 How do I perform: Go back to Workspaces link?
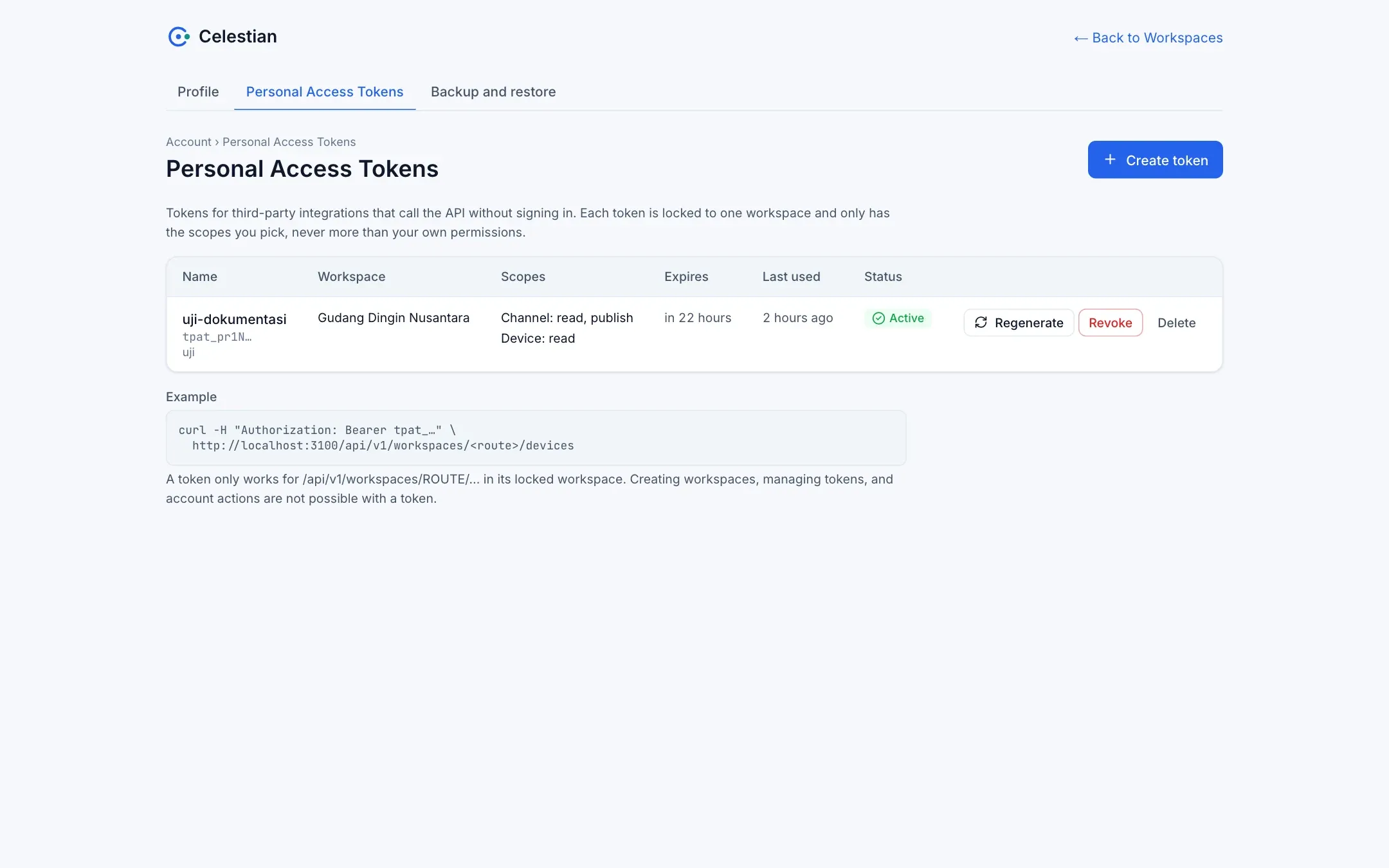(1148, 38)
